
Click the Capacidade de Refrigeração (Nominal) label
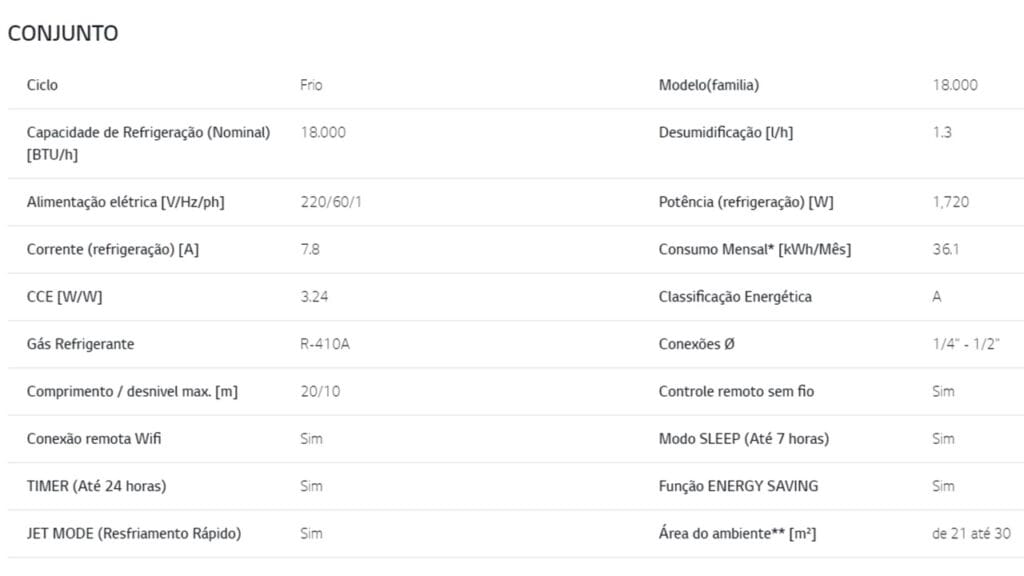tap(148, 133)
